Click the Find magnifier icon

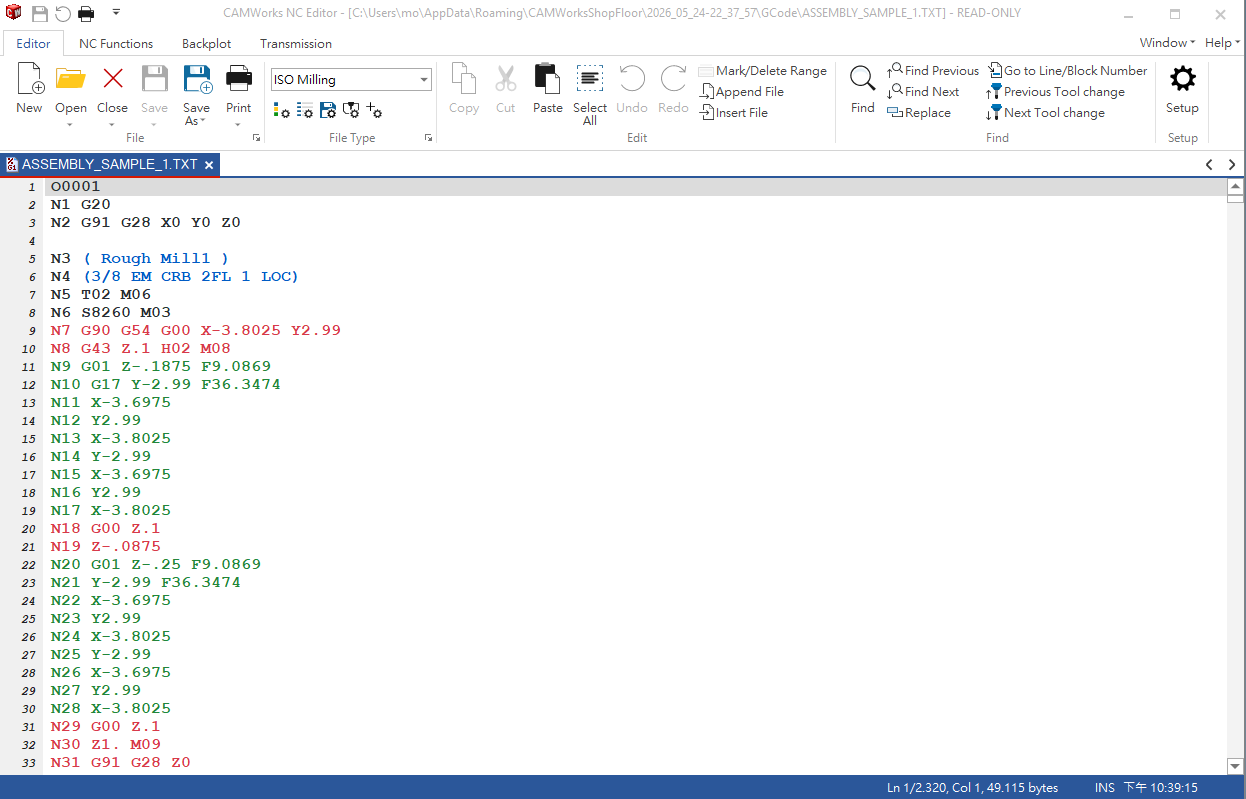click(x=862, y=79)
